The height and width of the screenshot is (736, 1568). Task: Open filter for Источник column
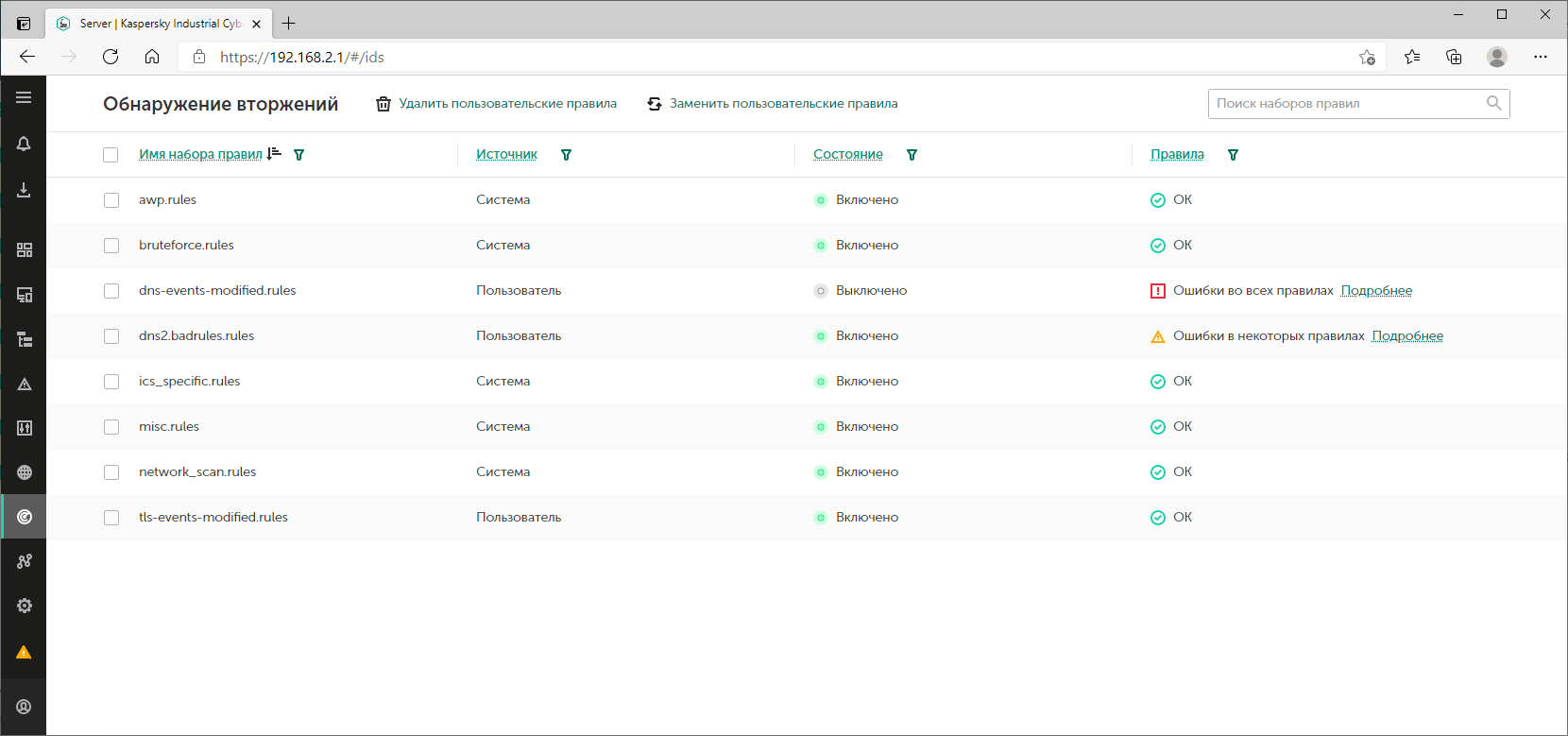tap(567, 155)
